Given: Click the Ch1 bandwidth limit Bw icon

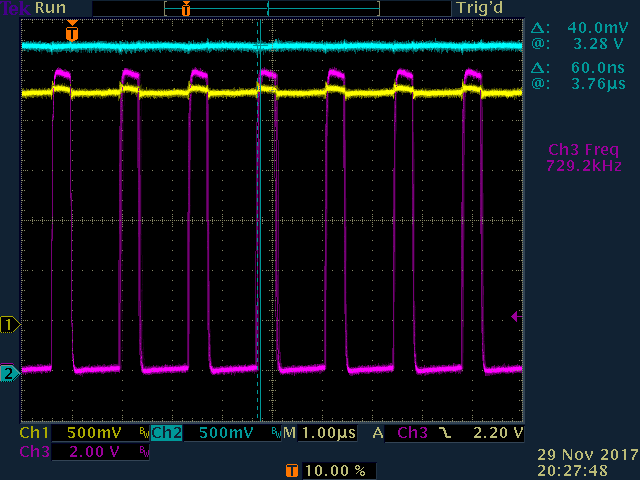Looking at the screenshot, I should click(144, 433).
